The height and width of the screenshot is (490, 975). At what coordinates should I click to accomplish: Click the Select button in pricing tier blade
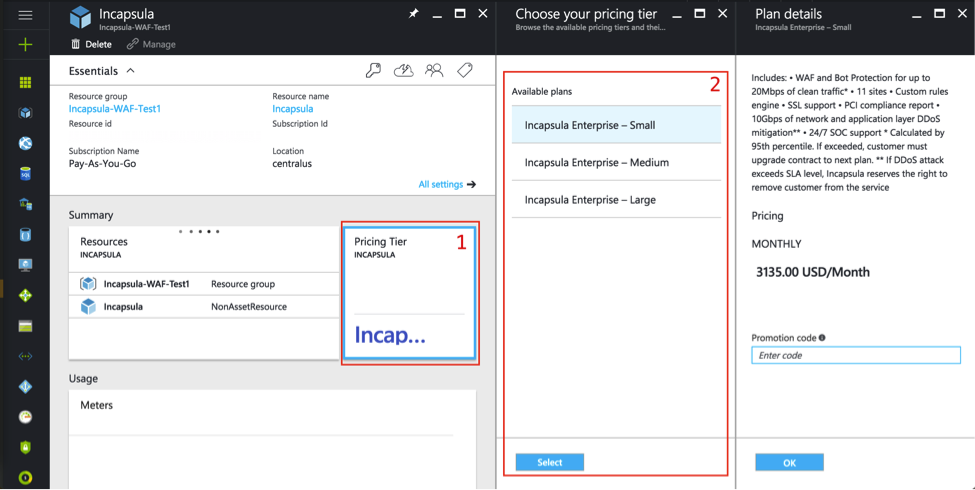pos(550,462)
